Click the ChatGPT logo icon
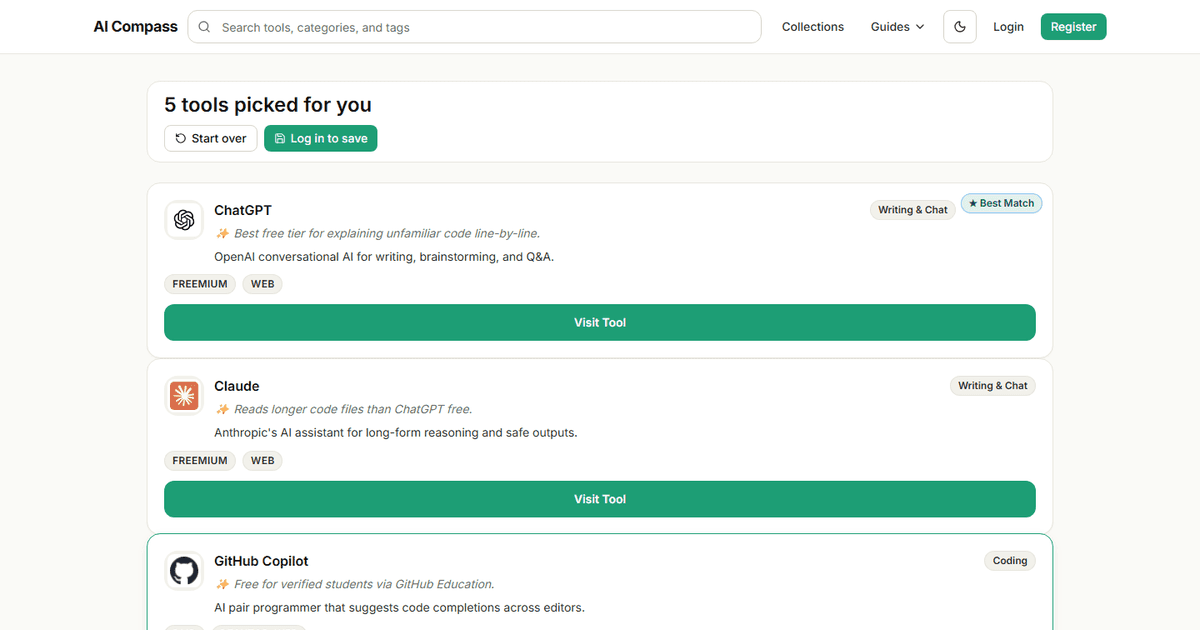The image size is (1200, 630). point(183,220)
